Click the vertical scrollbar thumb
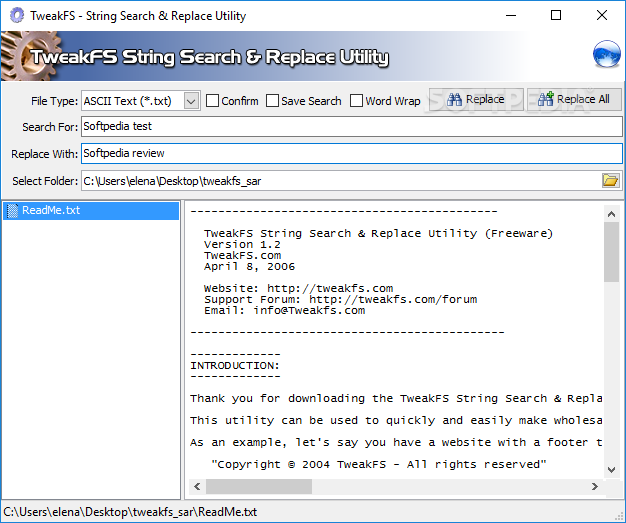 click(x=611, y=252)
